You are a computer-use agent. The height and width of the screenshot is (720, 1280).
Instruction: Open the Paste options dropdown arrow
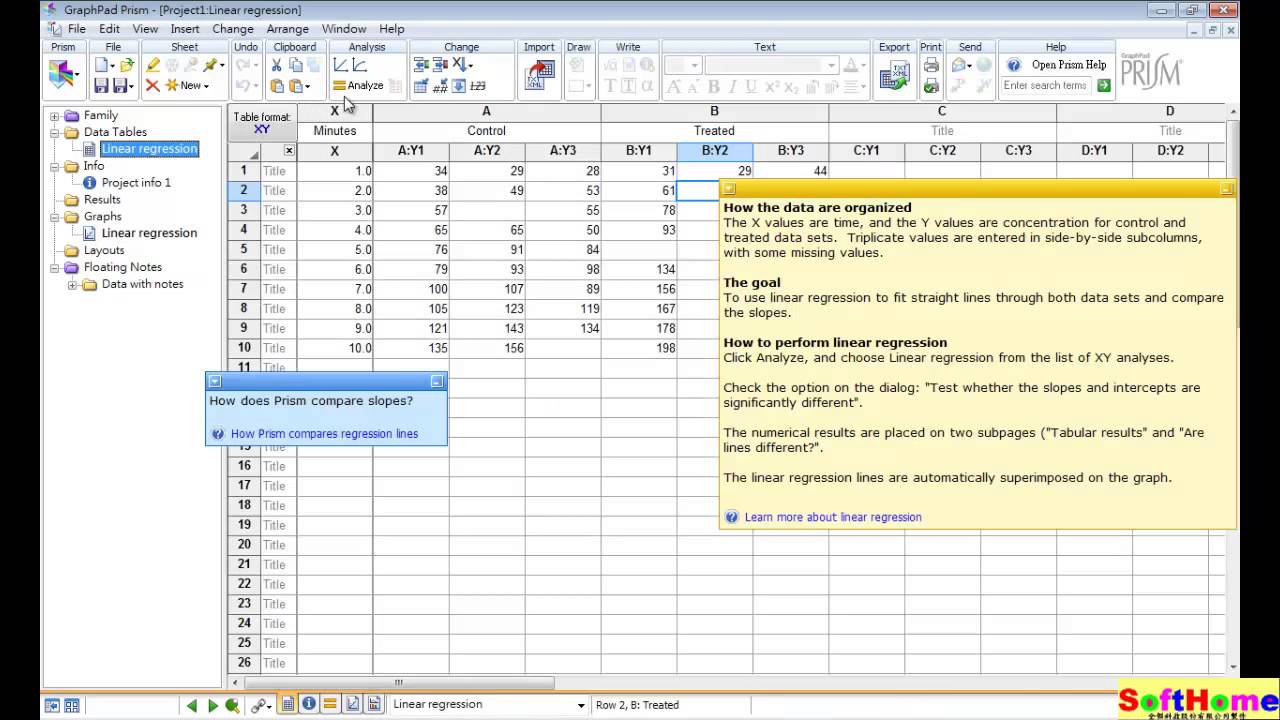pyautogui.click(x=307, y=88)
